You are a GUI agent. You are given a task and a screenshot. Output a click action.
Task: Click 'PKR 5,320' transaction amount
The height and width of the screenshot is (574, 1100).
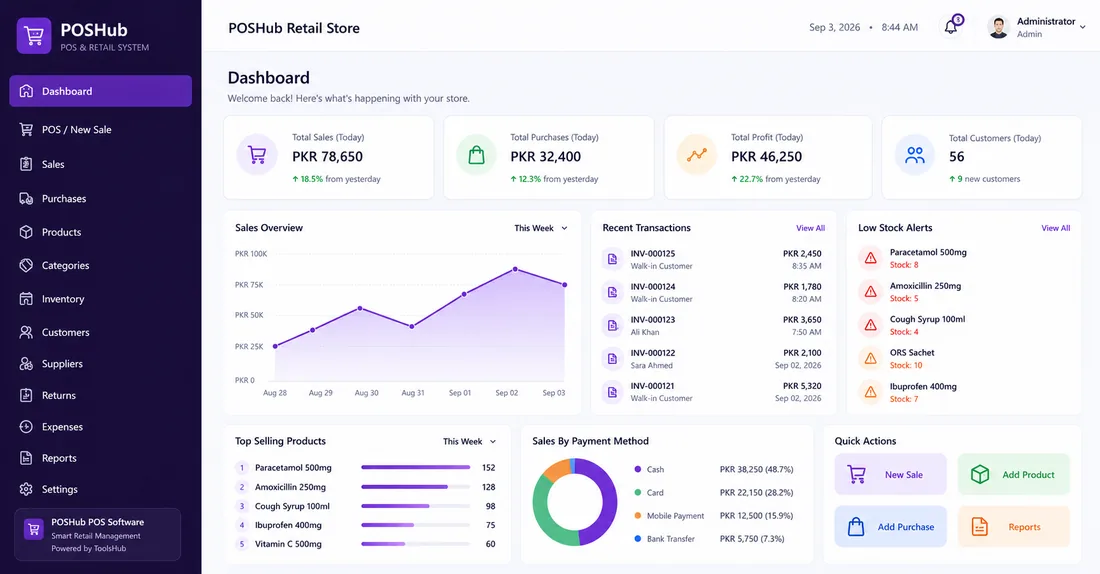pos(802,386)
